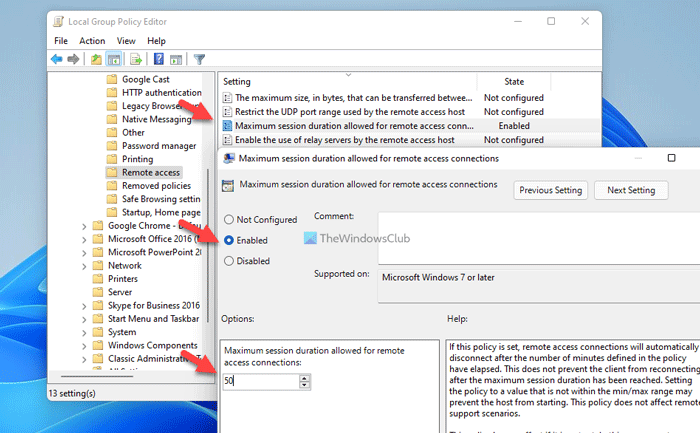
Task: Click the Printing folder icon
Action: (x=112, y=159)
